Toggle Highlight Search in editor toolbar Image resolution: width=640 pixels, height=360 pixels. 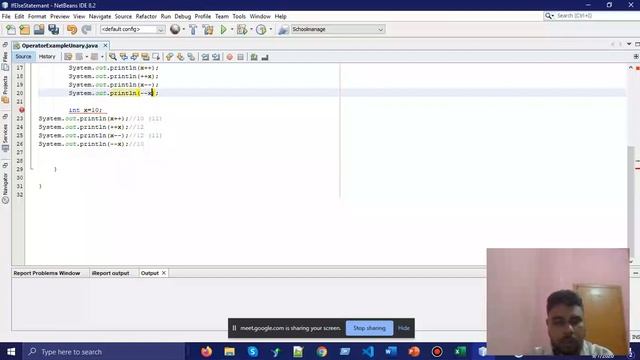tap(145, 57)
